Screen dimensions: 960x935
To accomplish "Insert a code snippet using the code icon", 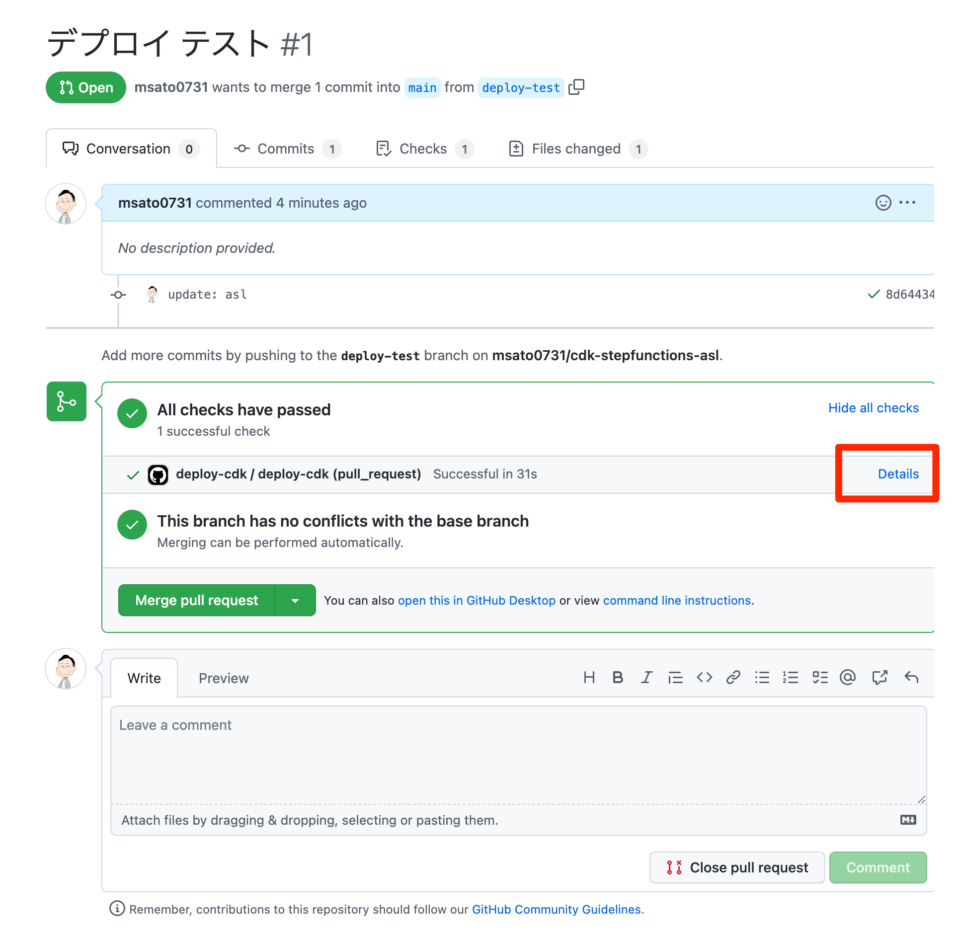I will point(704,677).
